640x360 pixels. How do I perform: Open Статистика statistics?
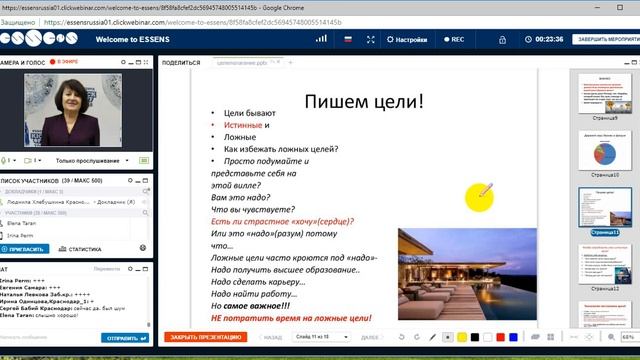click(x=80, y=249)
